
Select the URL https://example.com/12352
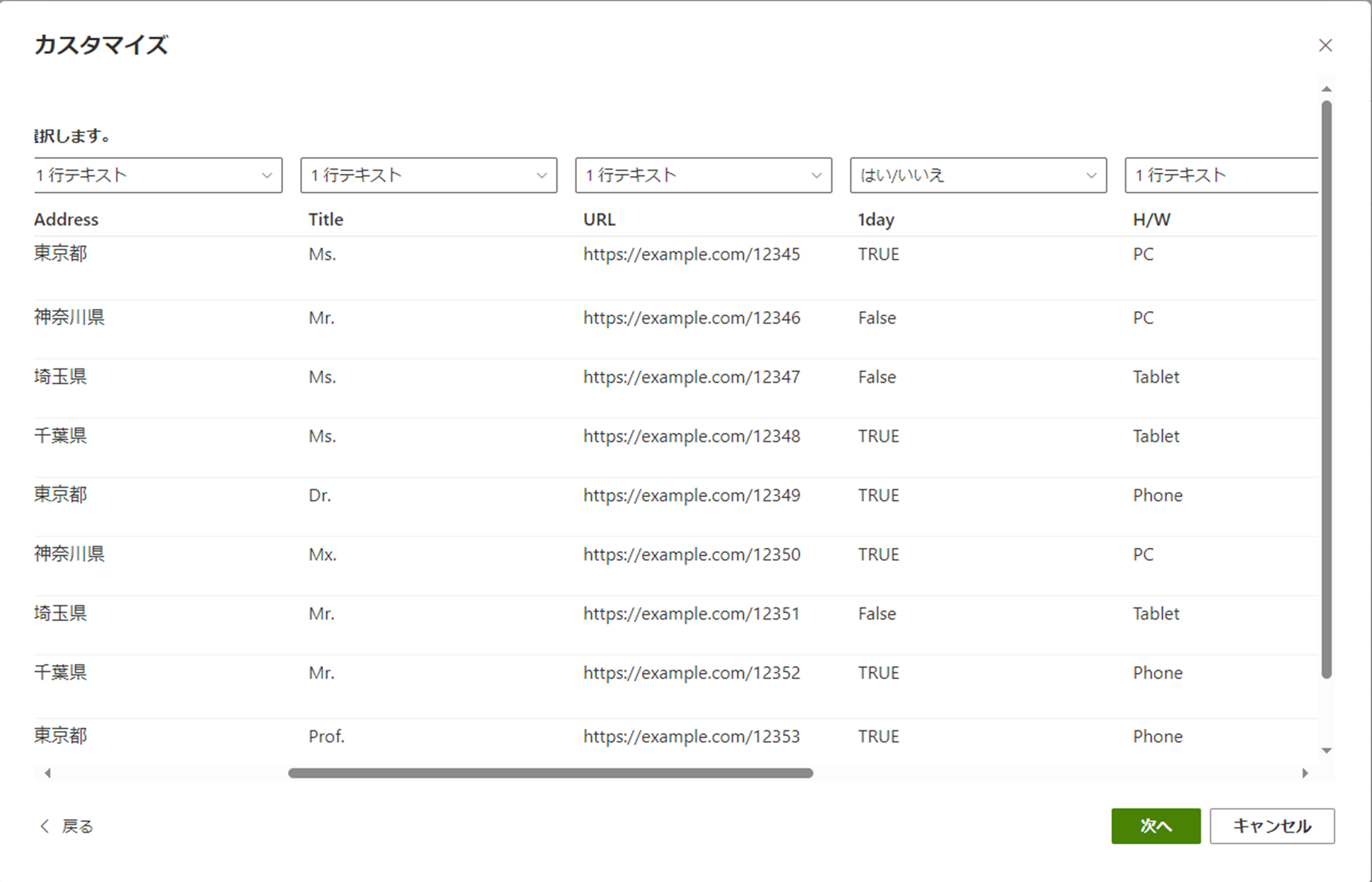[691, 673]
